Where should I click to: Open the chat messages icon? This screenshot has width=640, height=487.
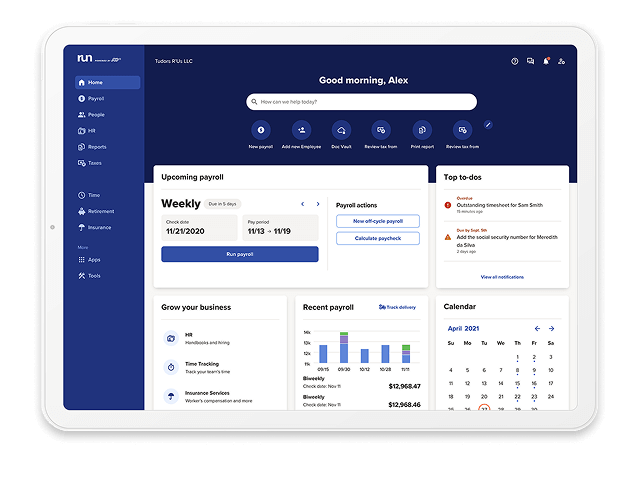click(530, 61)
